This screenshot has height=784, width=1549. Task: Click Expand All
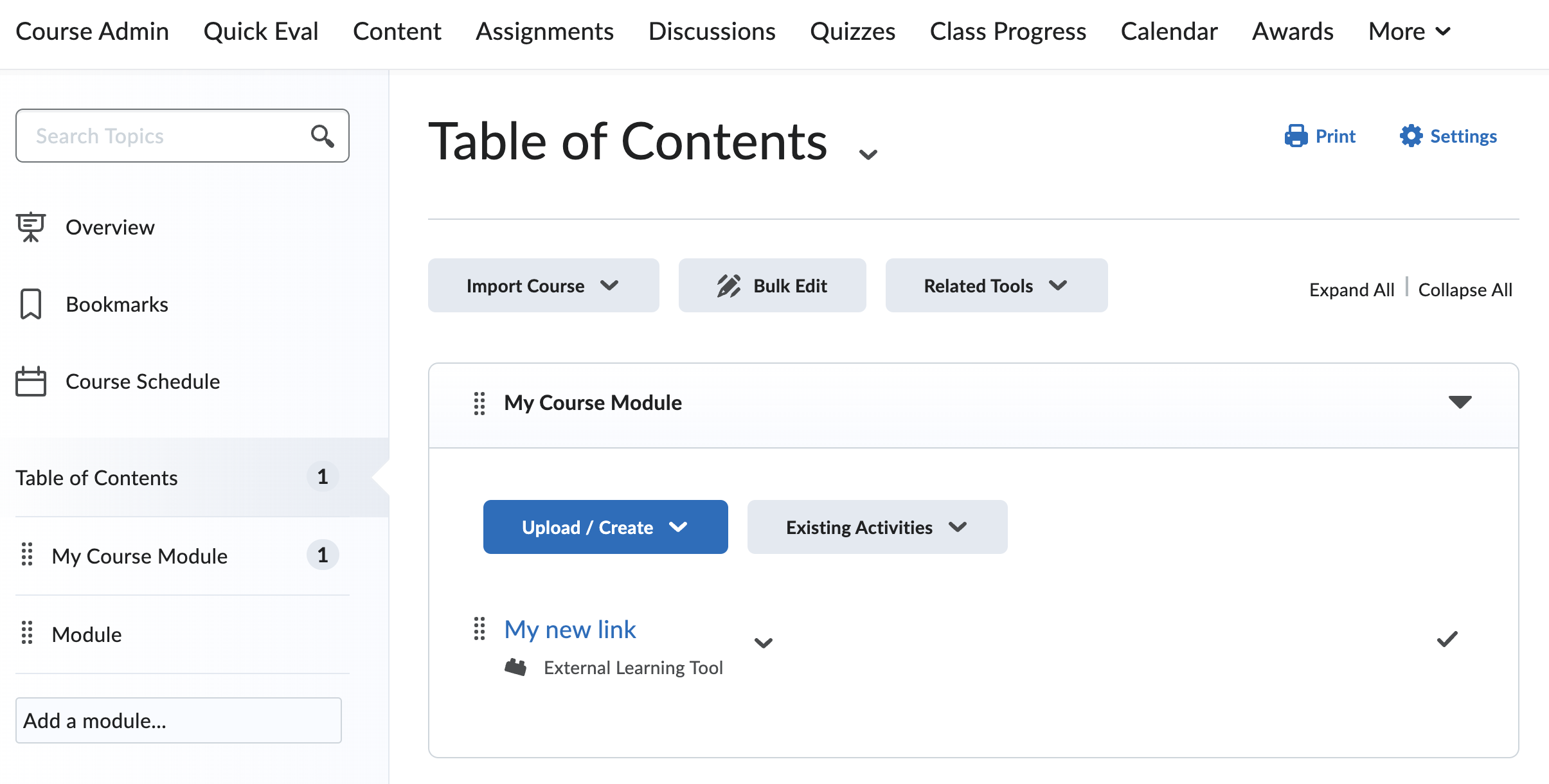1352,290
